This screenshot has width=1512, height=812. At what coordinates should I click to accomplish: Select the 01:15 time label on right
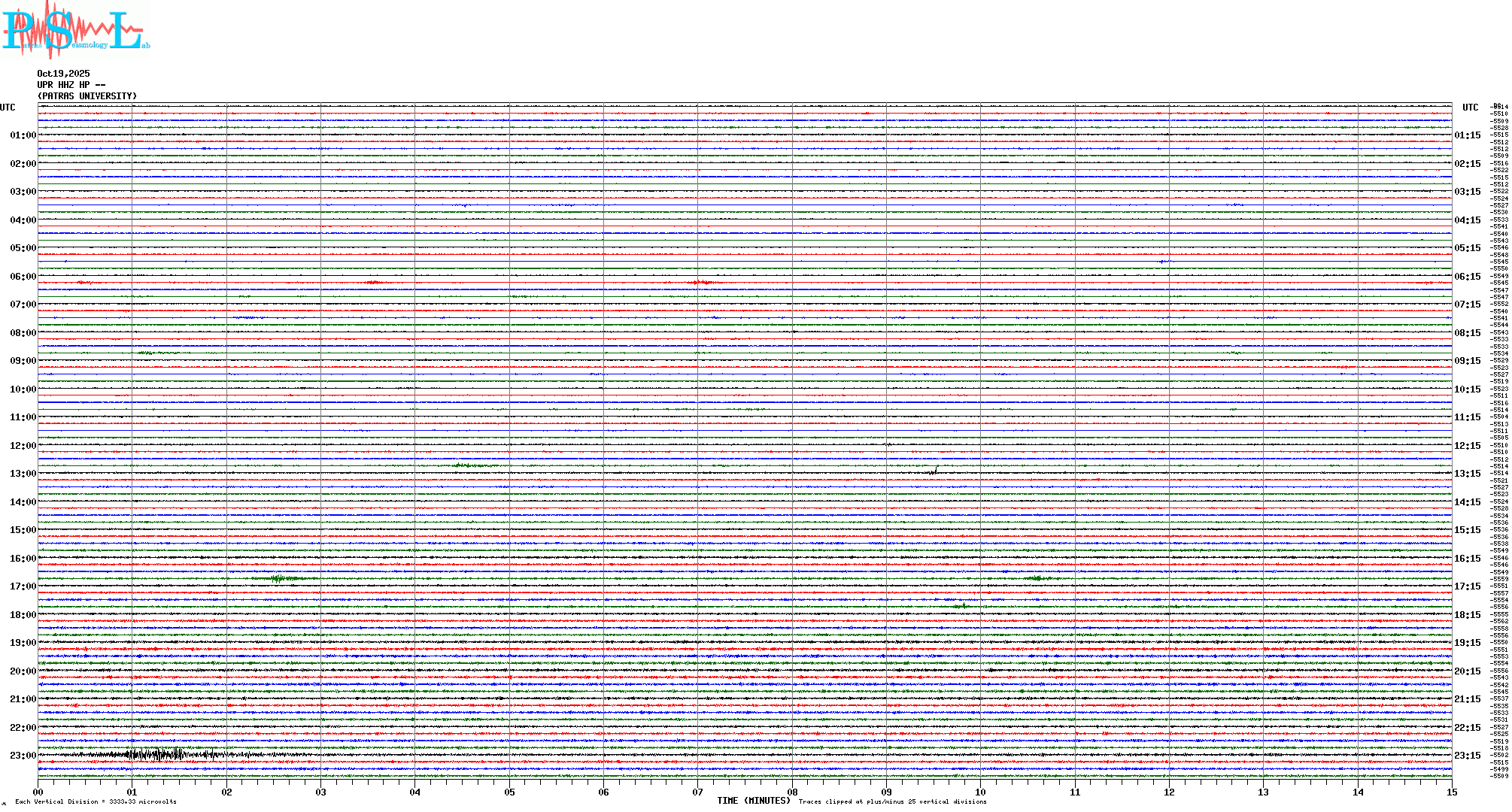coord(1467,136)
